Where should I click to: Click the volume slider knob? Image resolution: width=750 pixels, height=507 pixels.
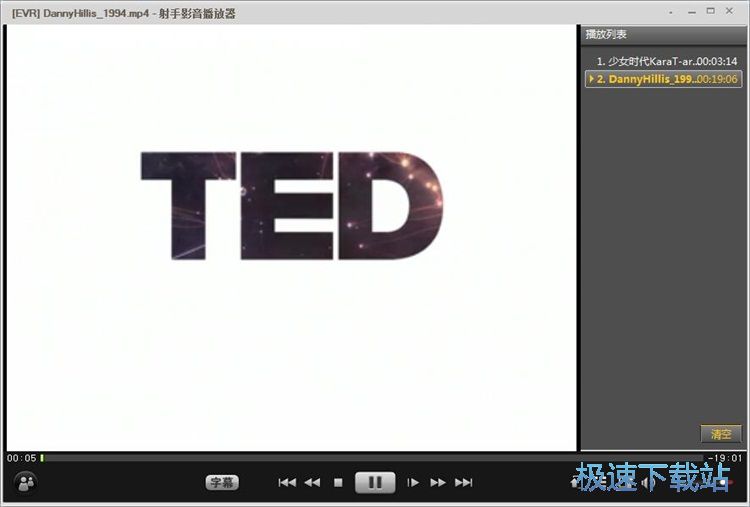coord(723,483)
